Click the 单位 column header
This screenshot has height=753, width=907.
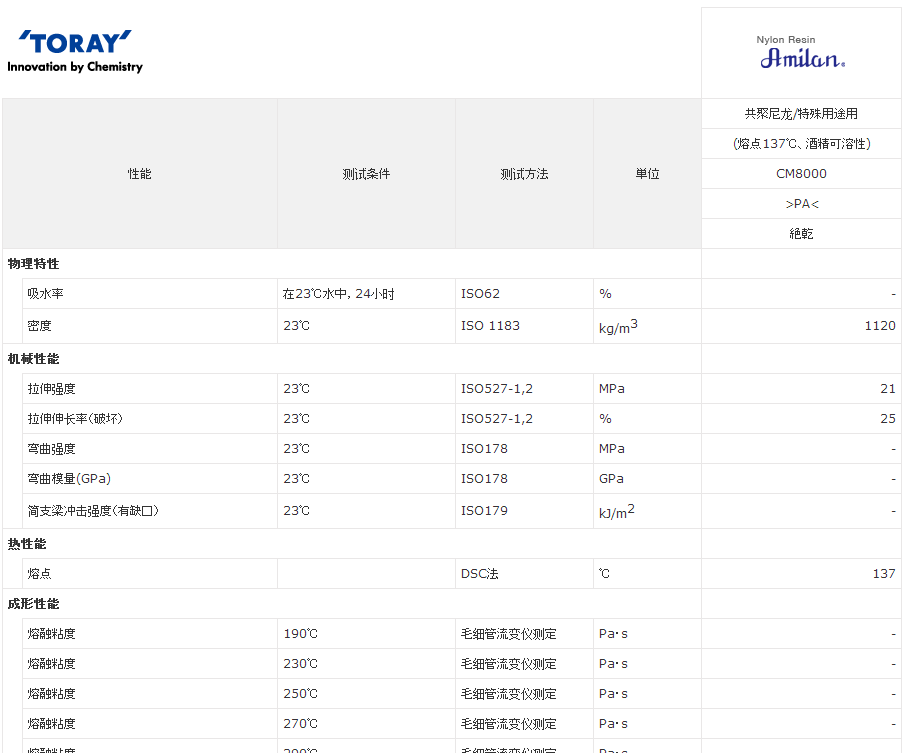647,174
